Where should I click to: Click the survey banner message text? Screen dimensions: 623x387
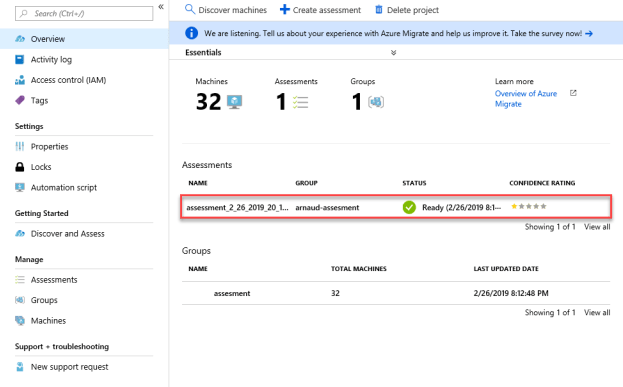[x=393, y=33]
